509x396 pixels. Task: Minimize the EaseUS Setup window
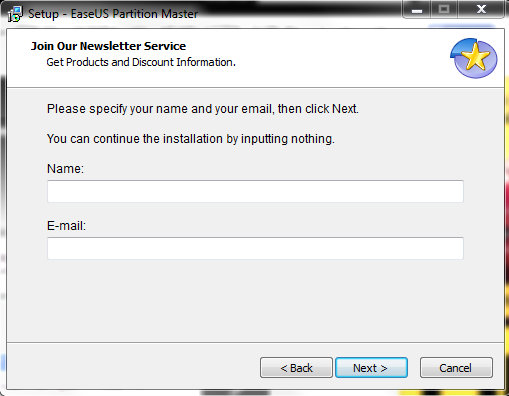(417, 10)
